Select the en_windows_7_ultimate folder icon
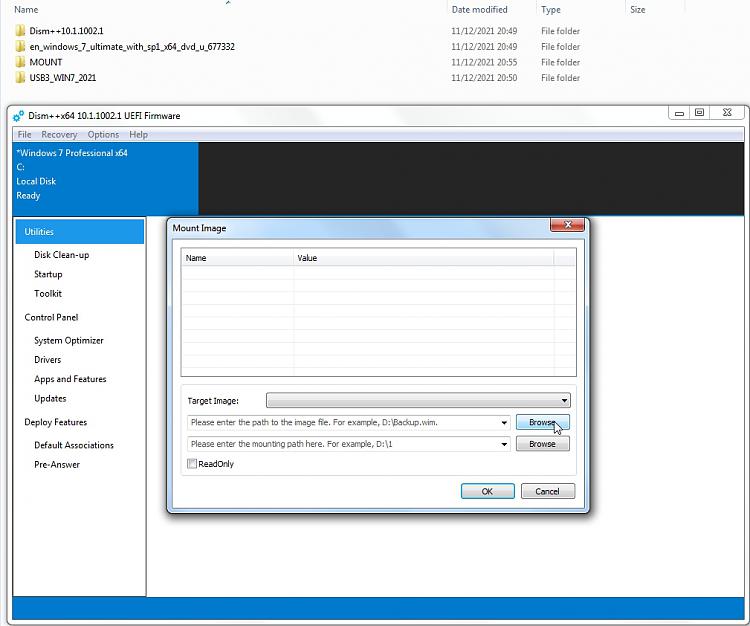750x626 pixels. point(20,46)
